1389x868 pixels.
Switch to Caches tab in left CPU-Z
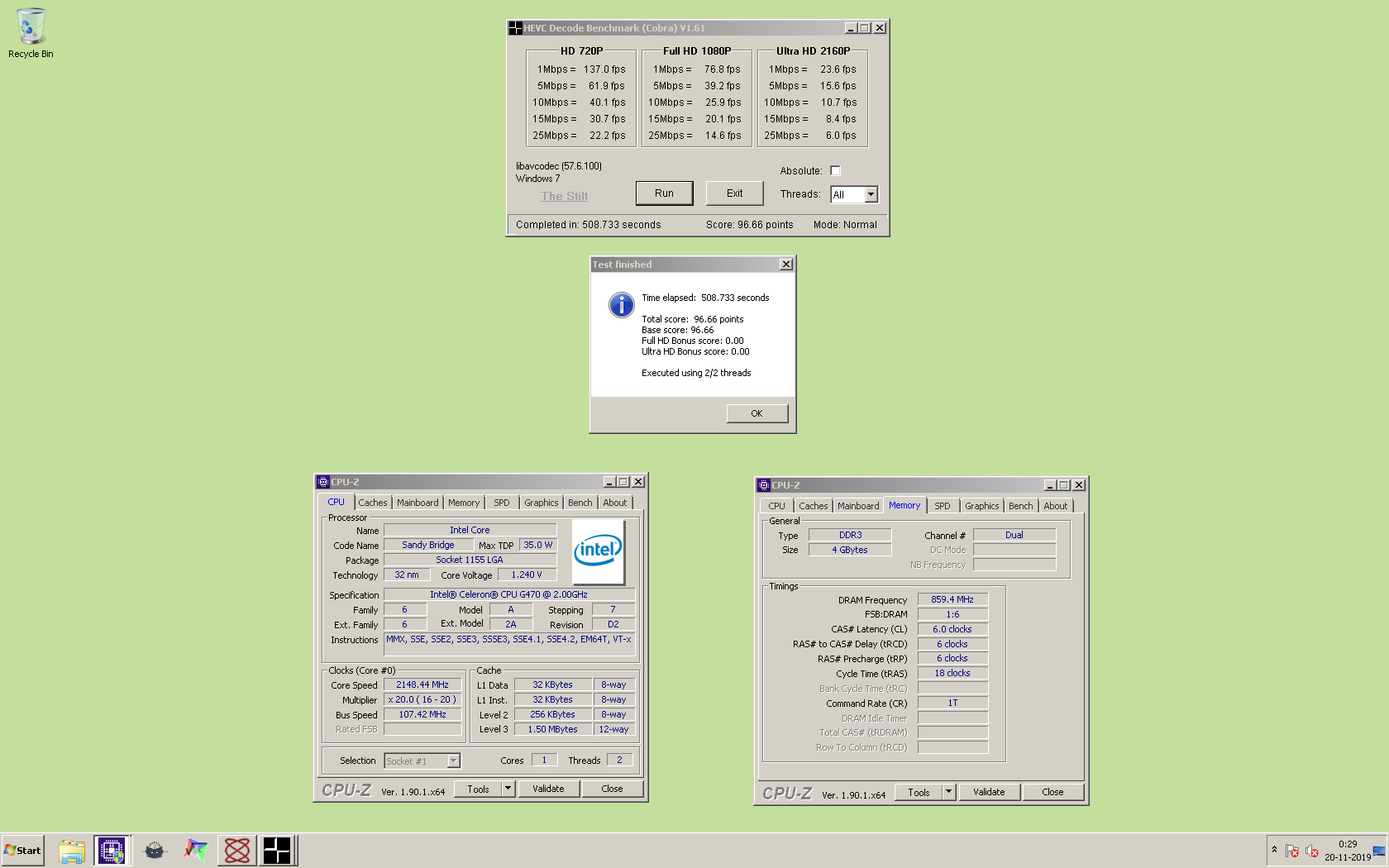tap(372, 503)
